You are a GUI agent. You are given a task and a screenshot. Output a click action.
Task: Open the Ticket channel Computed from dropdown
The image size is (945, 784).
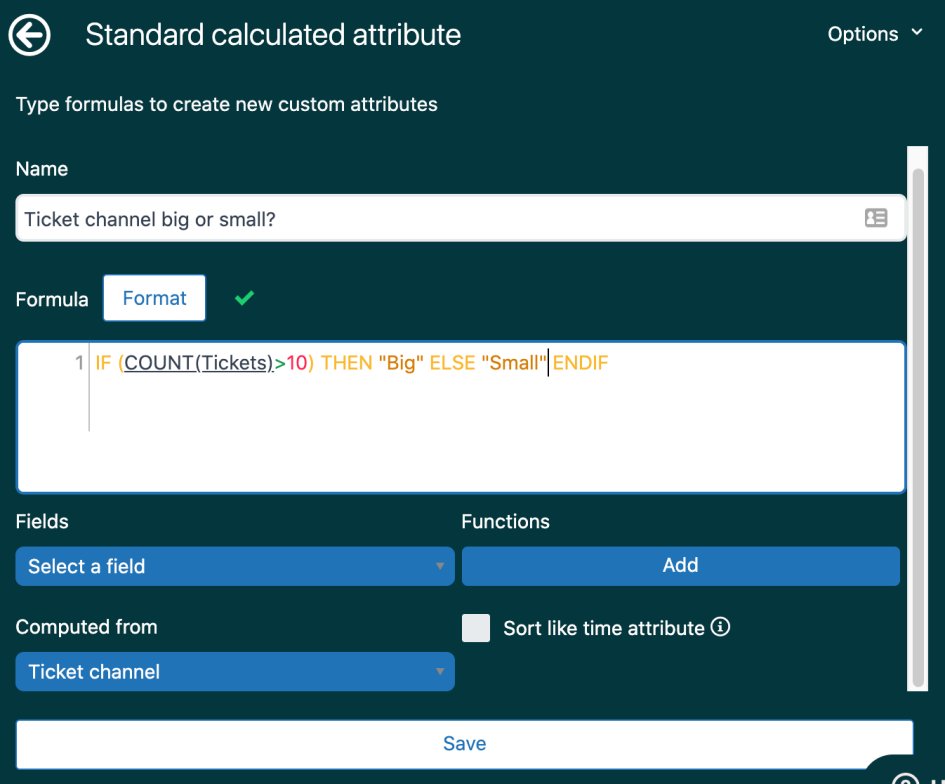(235, 671)
